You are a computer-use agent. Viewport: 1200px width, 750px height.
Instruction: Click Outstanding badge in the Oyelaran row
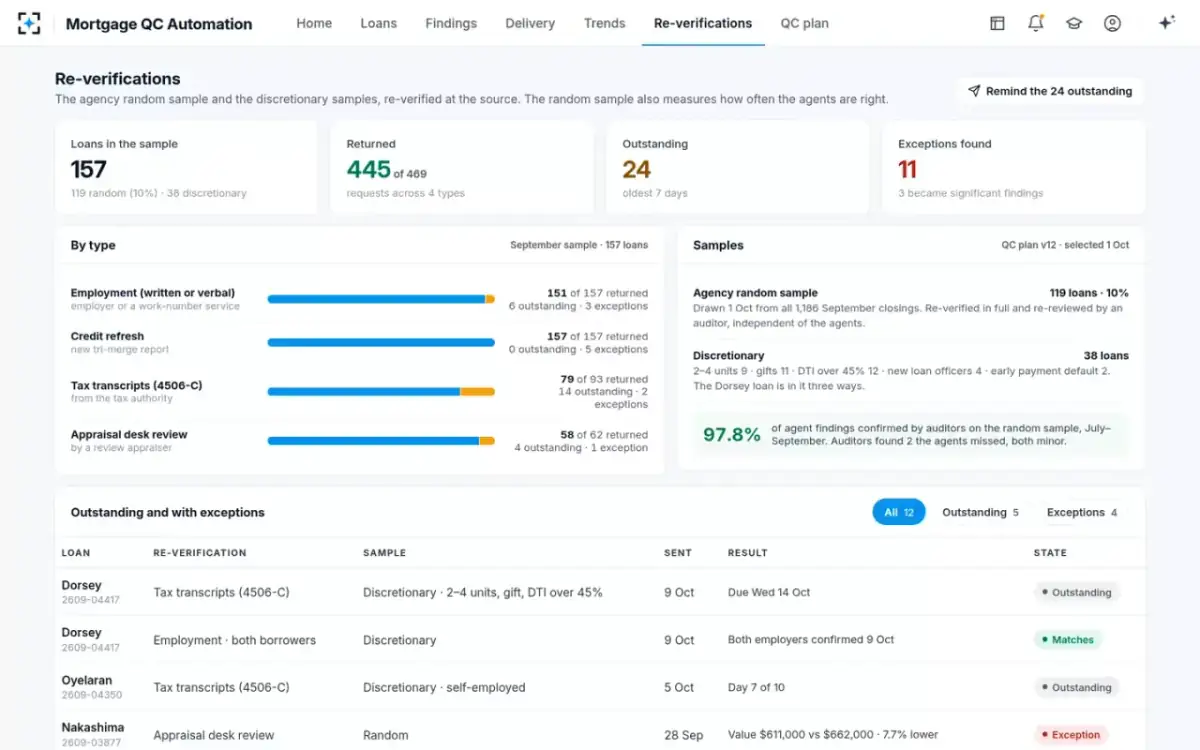click(1076, 687)
